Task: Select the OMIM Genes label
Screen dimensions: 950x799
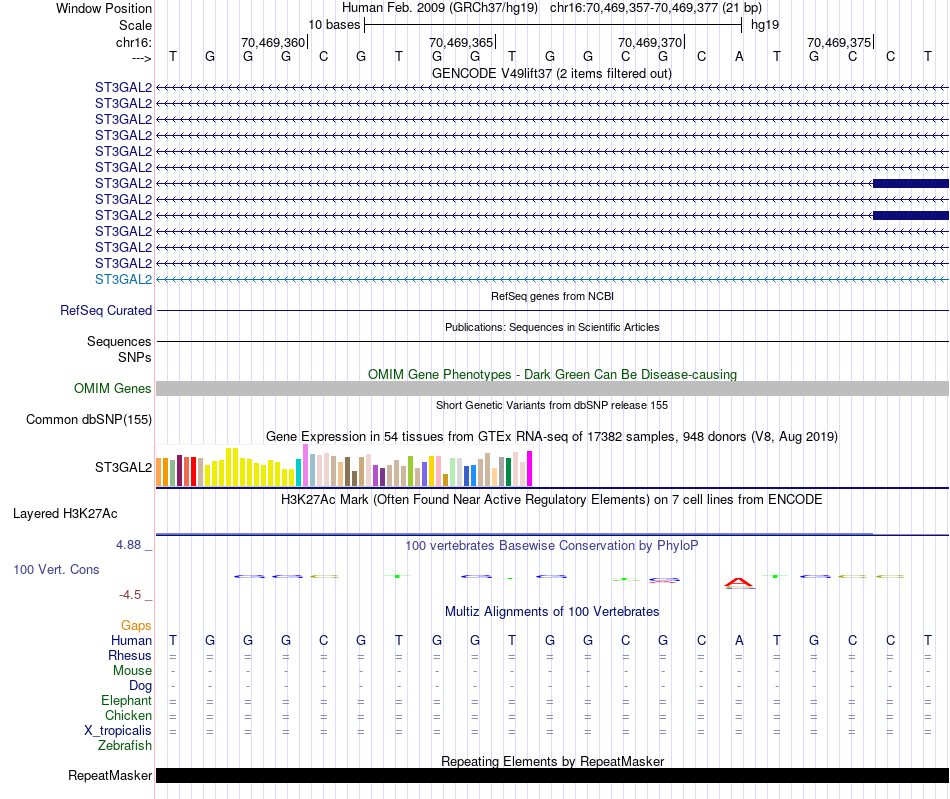Action: pos(113,388)
